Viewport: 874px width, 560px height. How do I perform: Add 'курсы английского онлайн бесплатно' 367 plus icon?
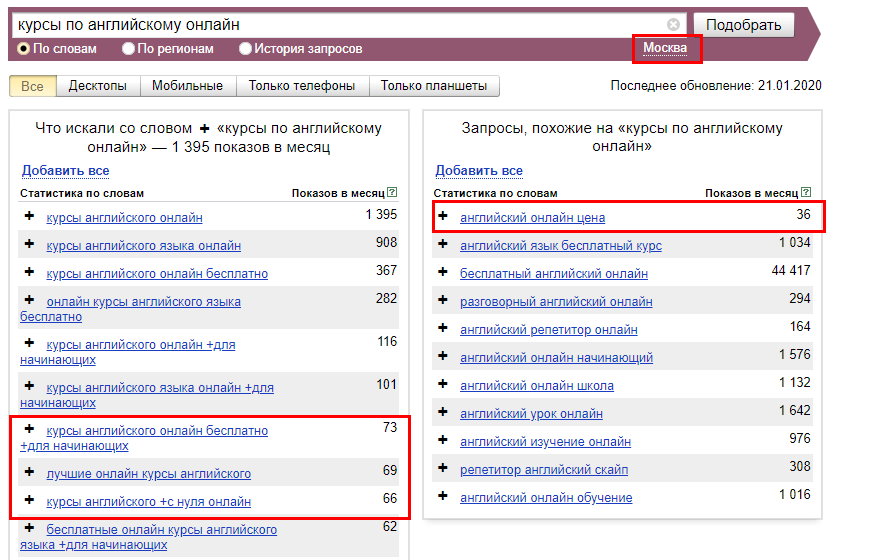30,272
